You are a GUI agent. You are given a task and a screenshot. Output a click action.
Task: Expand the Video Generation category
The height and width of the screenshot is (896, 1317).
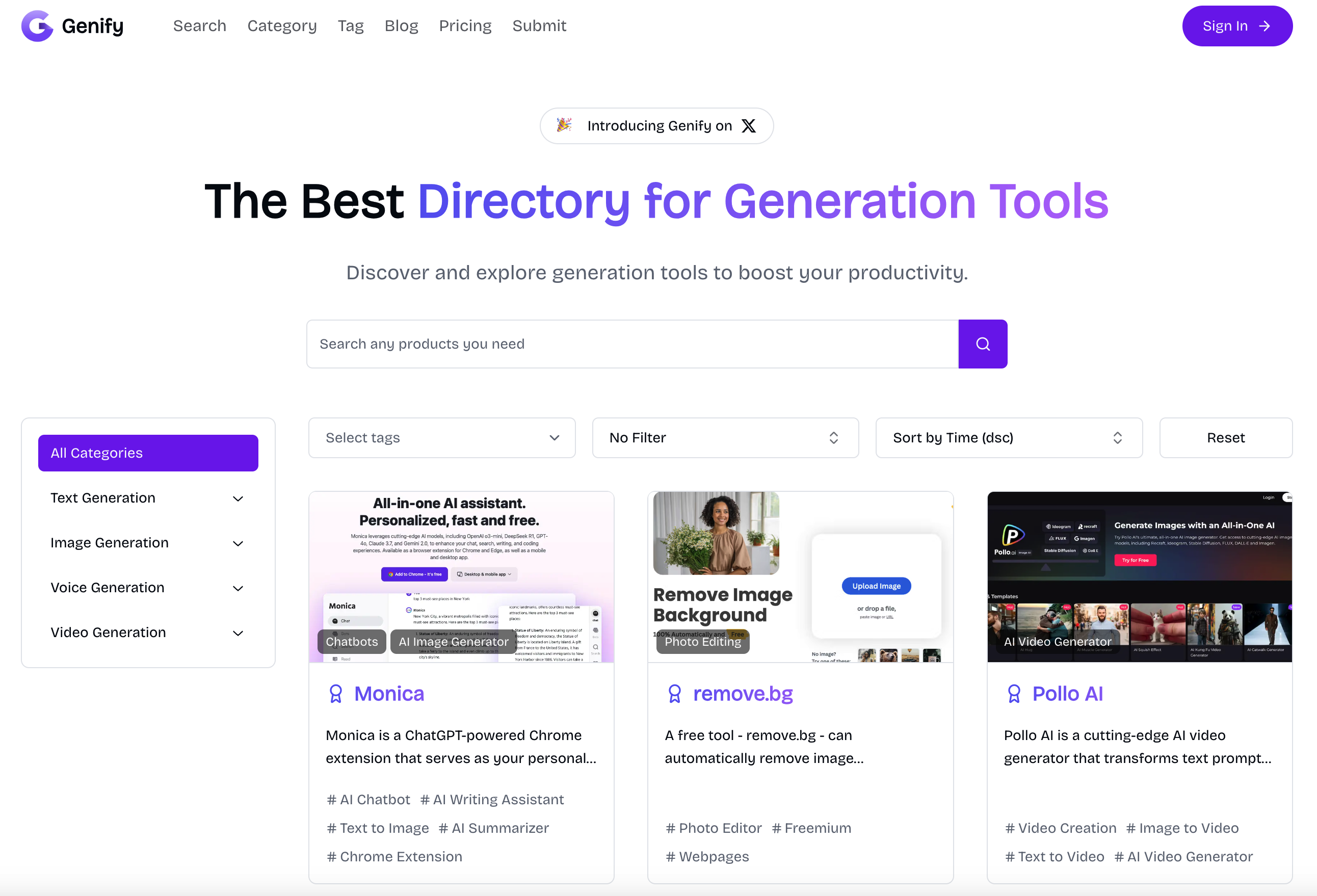(238, 633)
